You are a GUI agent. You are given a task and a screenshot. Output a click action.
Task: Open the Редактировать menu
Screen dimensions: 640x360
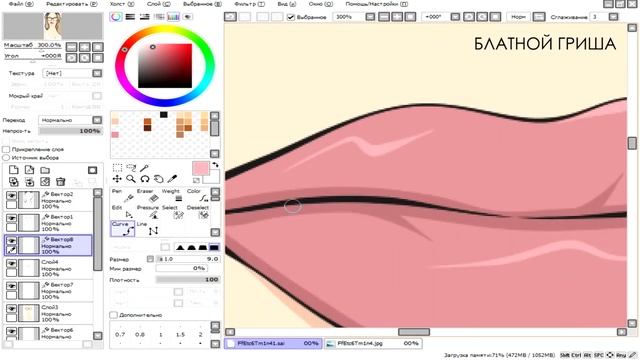click(x=72, y=4)
